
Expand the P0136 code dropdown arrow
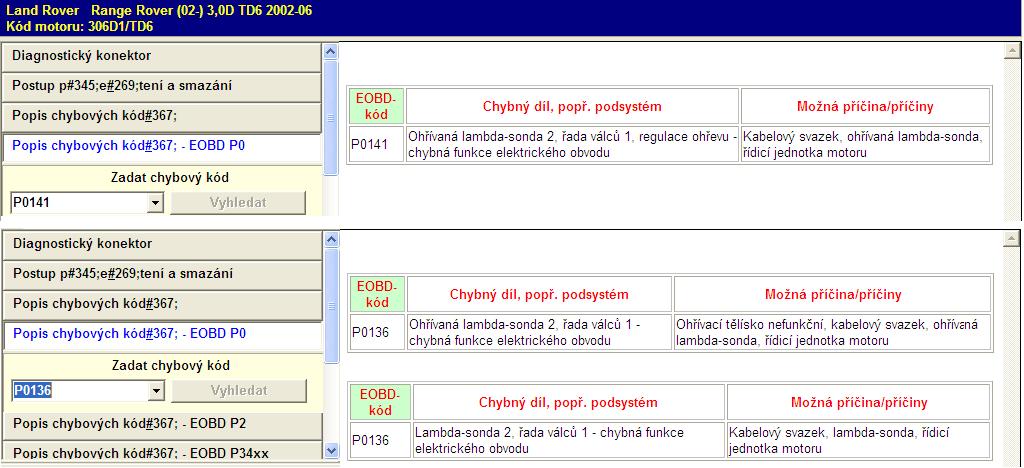(x=155, y=391)
